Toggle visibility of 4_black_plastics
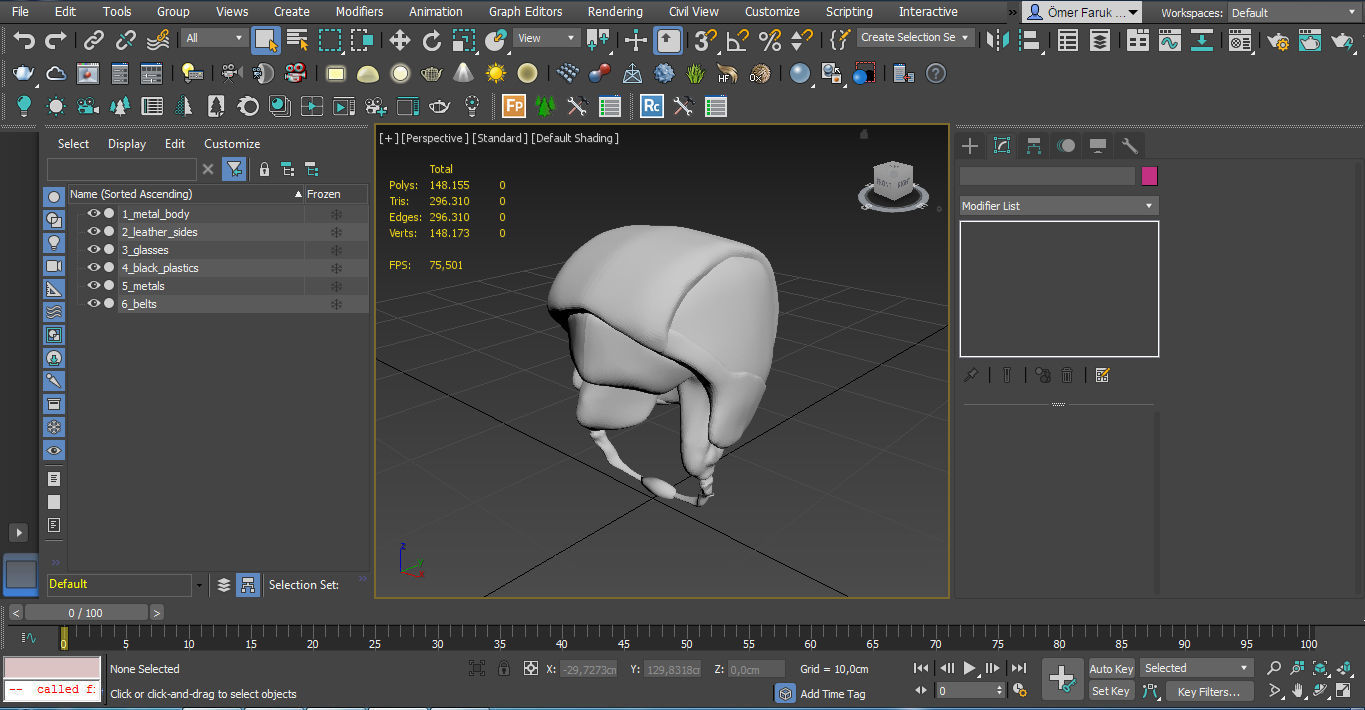Image resolution: width=1365 pixels, height=710 pixels. click(x=93, y=268)
